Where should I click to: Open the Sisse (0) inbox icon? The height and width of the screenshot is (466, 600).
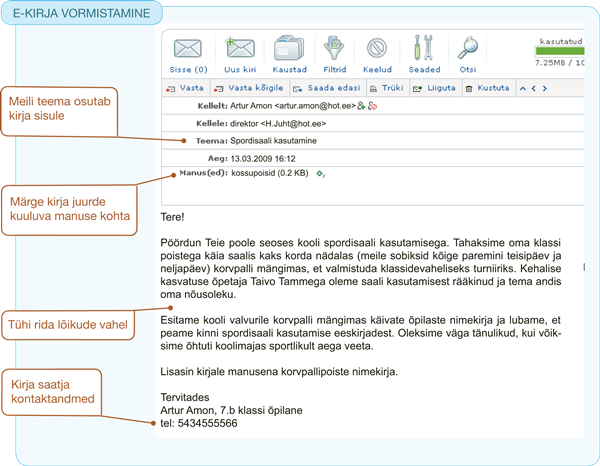tap(188, 49)
